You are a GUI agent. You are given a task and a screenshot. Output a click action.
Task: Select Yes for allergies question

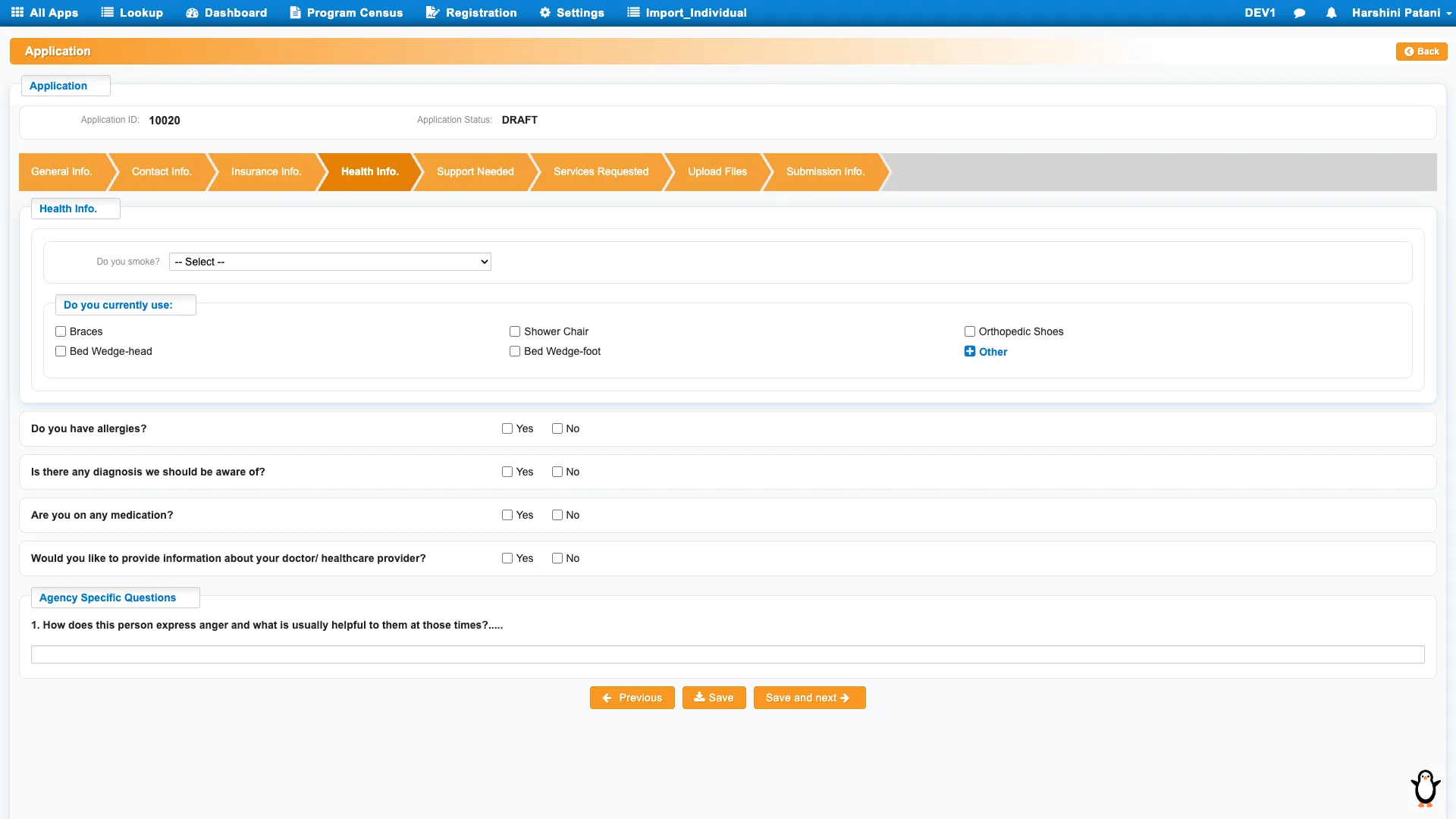507,428
